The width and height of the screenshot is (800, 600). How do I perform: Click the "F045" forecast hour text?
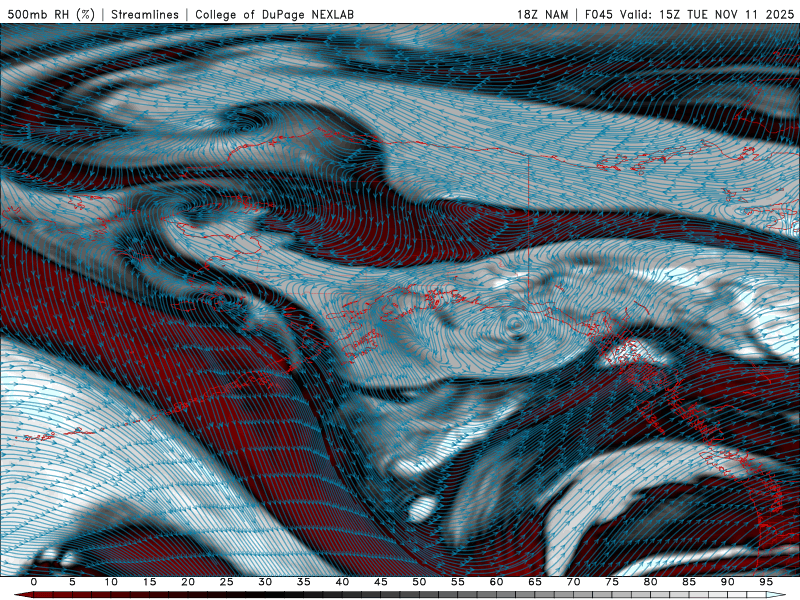click(598, 14)
